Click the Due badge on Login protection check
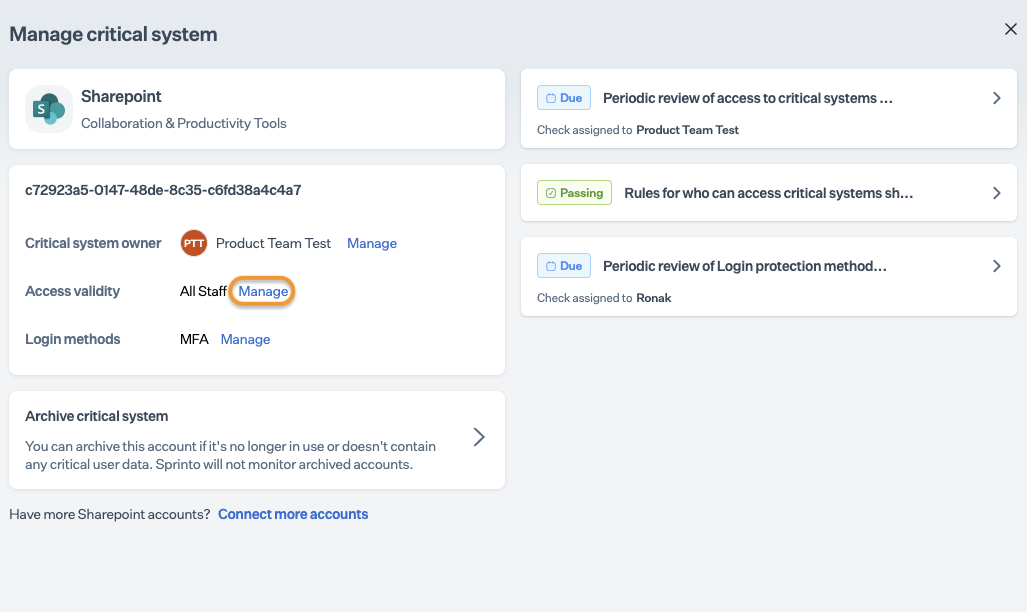This screenshot has height=612, width=1027. (564, 266)
